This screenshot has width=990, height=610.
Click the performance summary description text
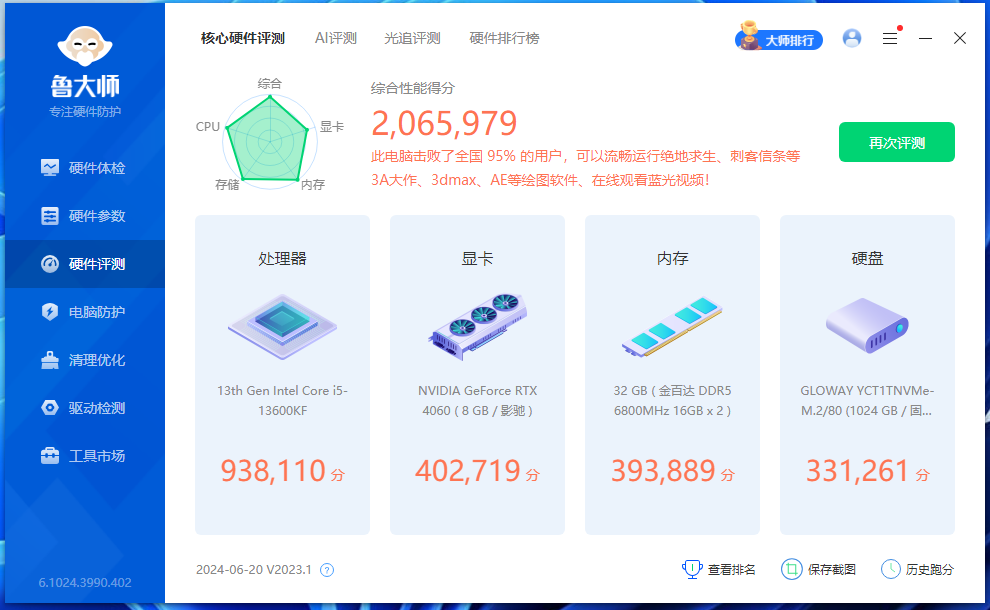585,168
